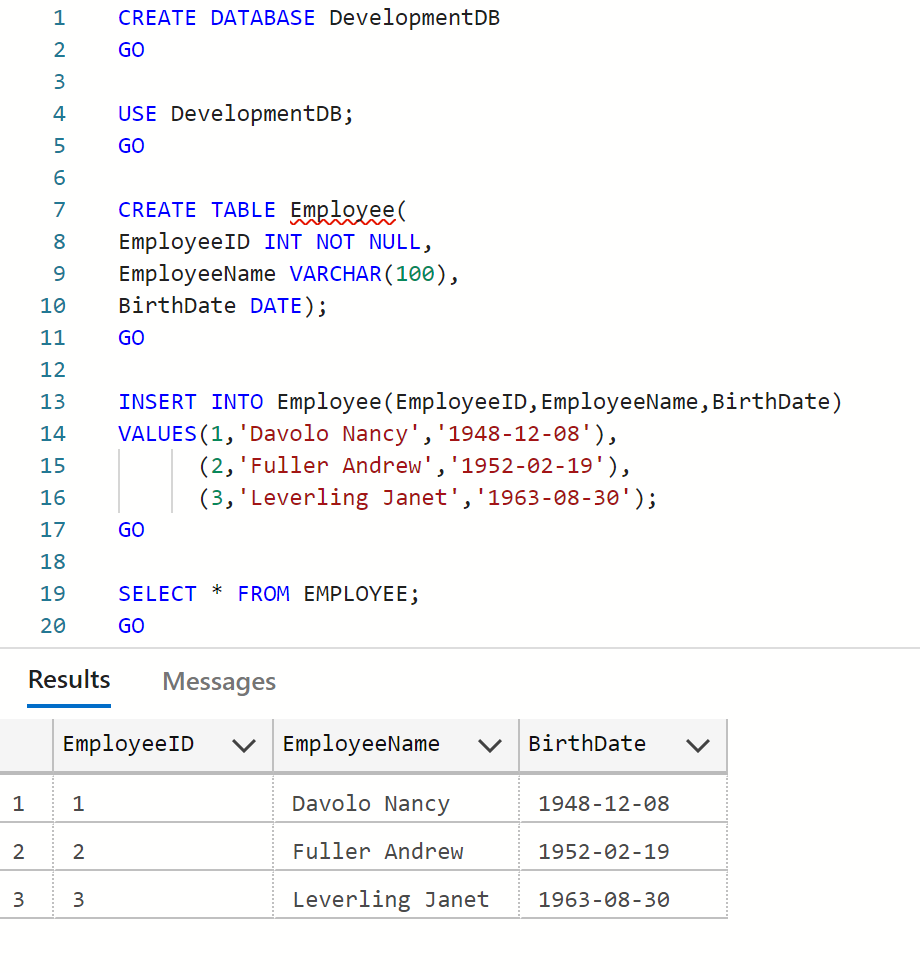Click the 1963-08-30 birth date cell
Screen dimensions: 920x973
[x=604, y=900]
